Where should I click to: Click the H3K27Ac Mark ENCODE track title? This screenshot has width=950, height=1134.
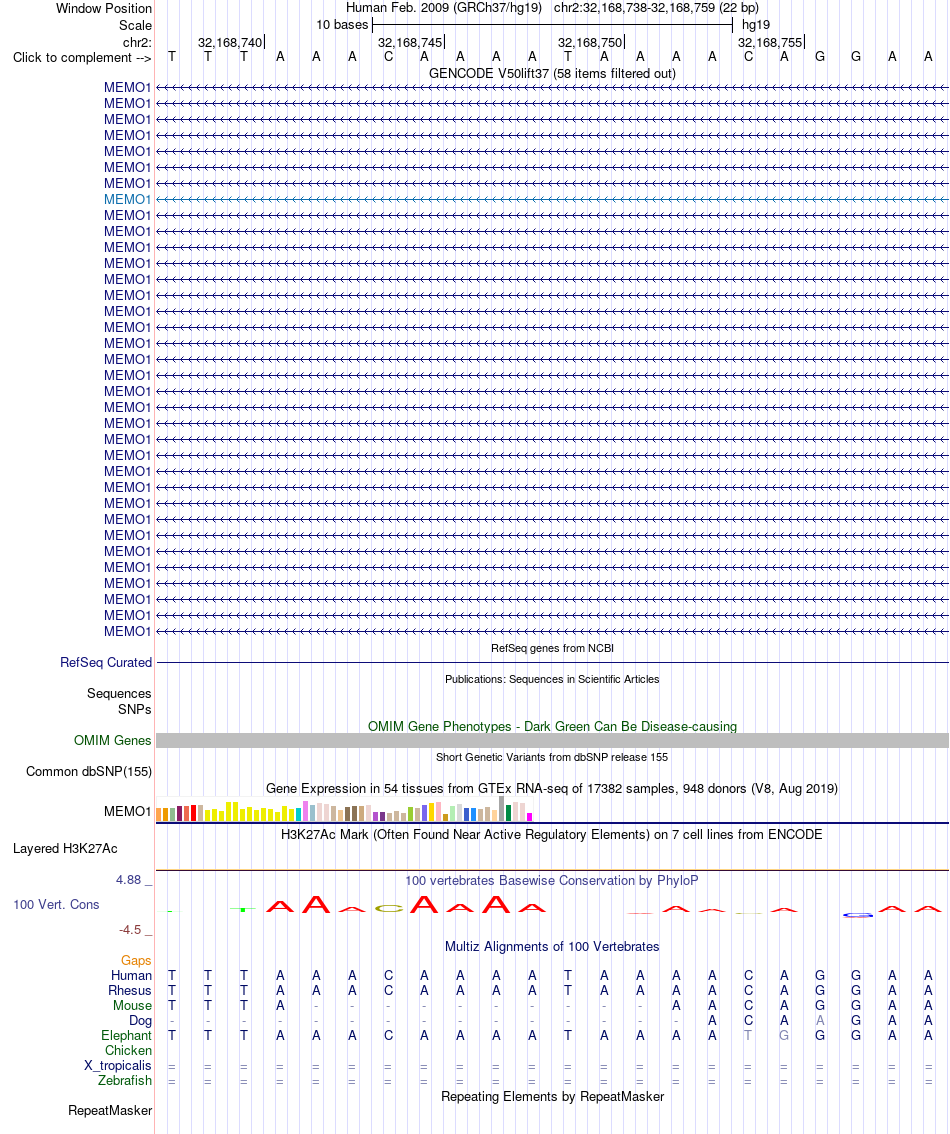(552, 835)
